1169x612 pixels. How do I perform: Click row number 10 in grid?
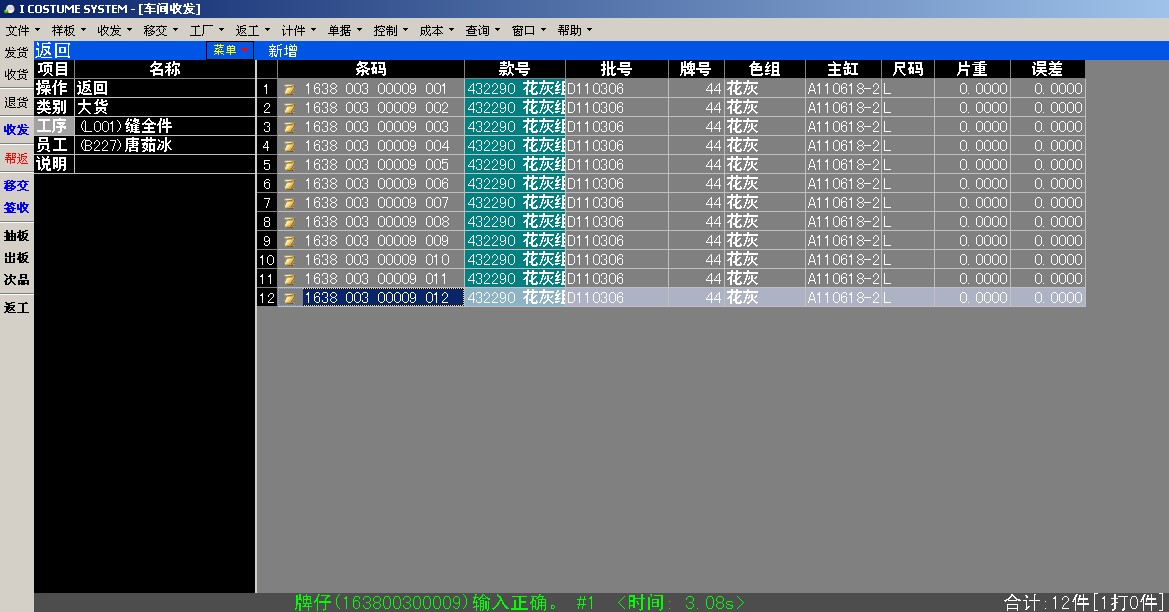tap(267, 260)
